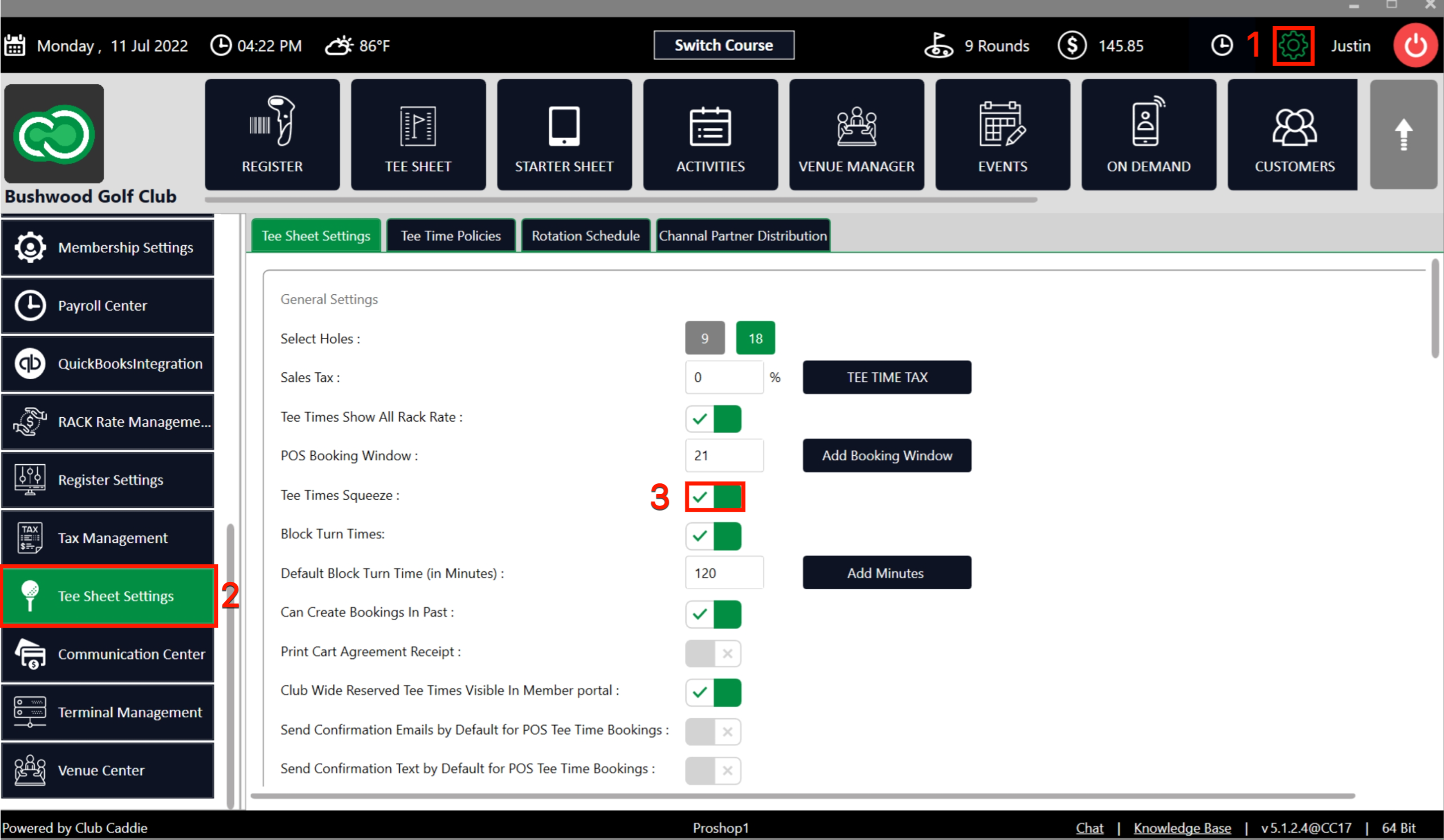Click the TEE TIME TAX button
This screenshot has height=840, width=1444.
[x=886, y=378]
